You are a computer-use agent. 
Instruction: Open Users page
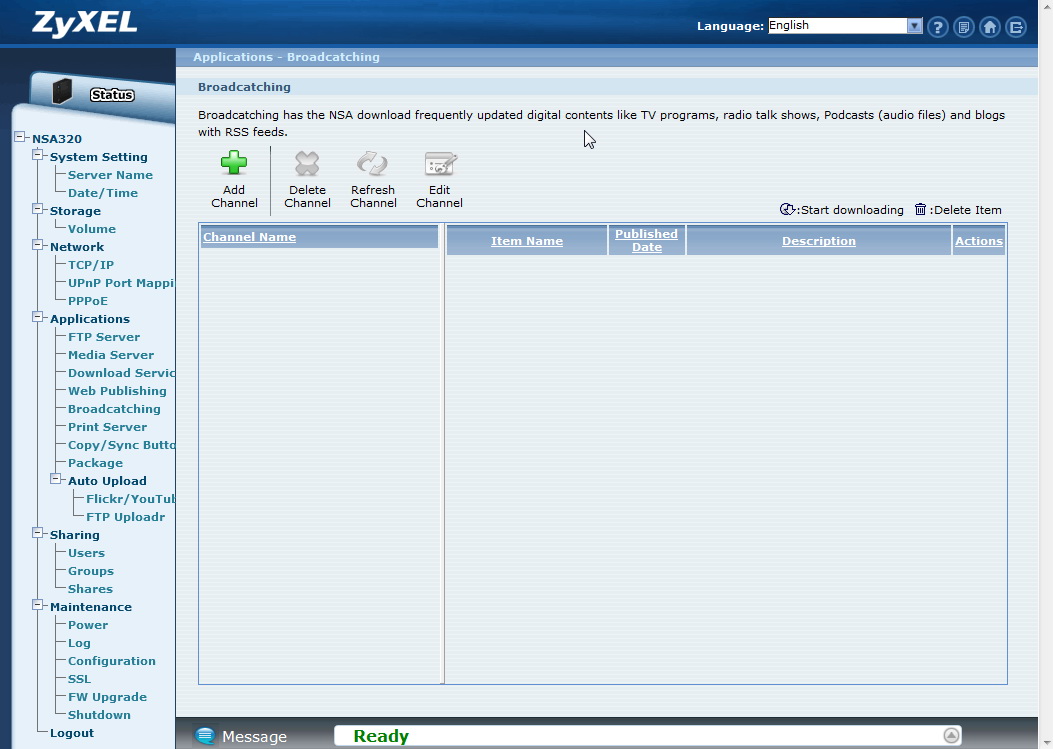click(x=86, y=553)
